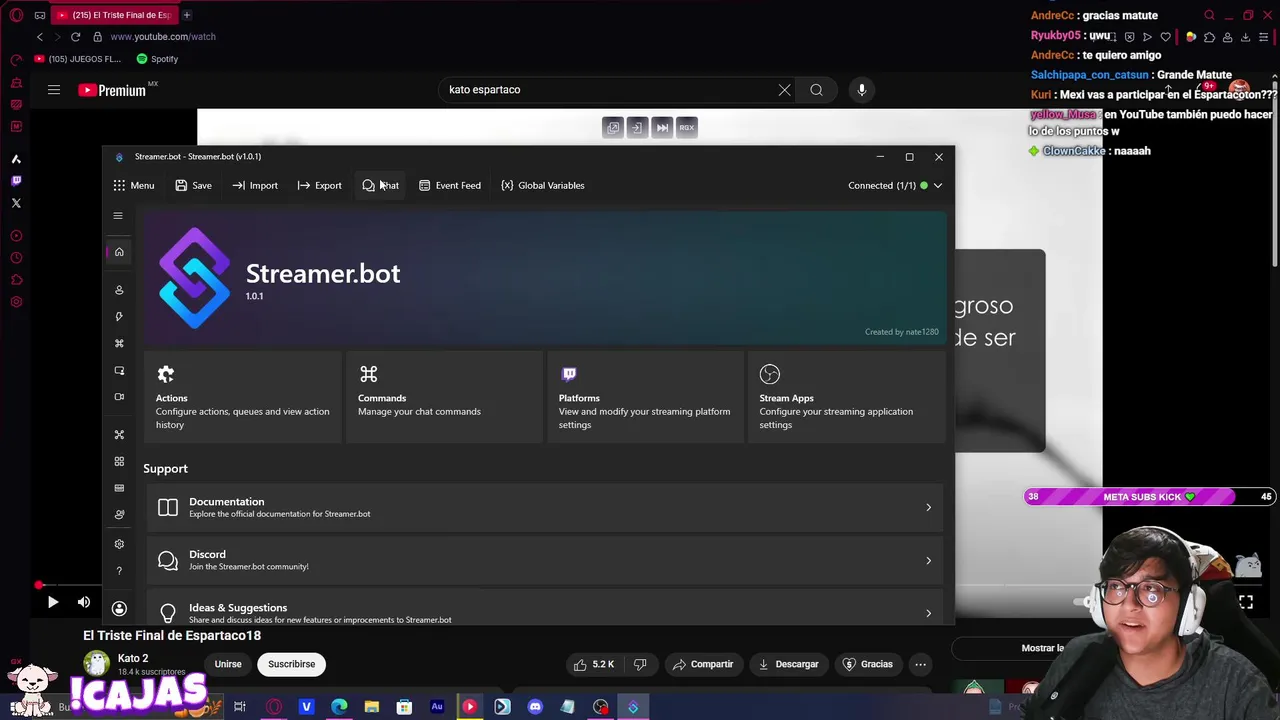This screenshot has height=720, width=1280.
Task: Open the Stream Apps card
Action: point(846,397)
